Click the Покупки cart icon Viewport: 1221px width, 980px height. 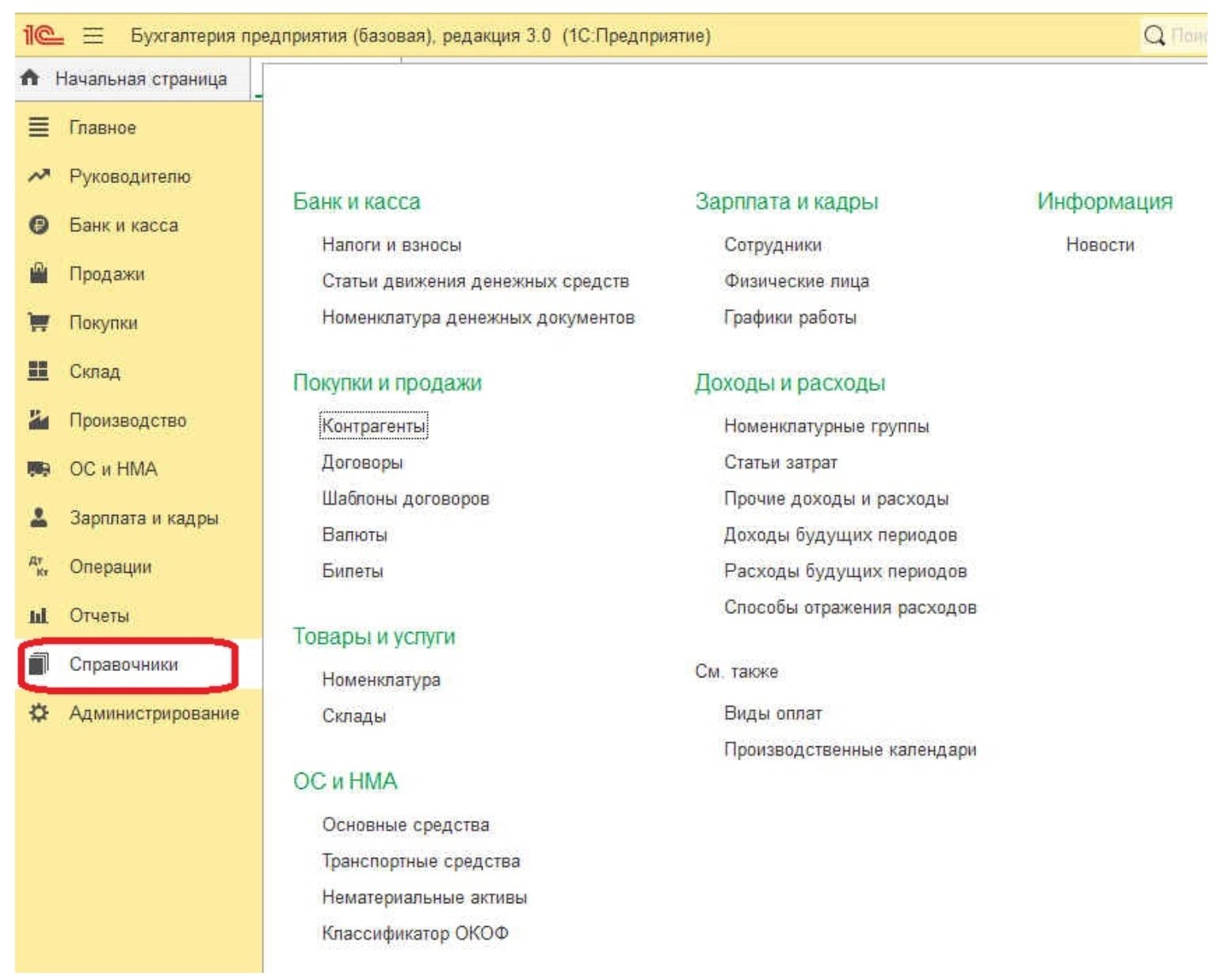(x=38, y=322)
